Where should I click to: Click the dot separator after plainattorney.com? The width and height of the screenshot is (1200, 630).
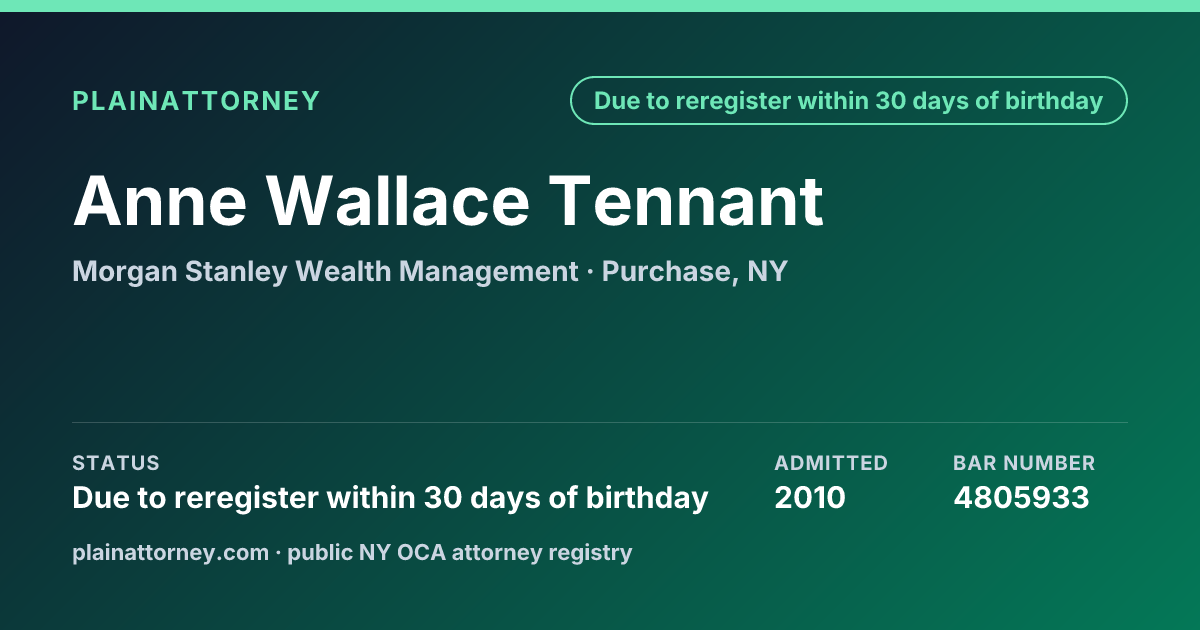click(279, 552)
